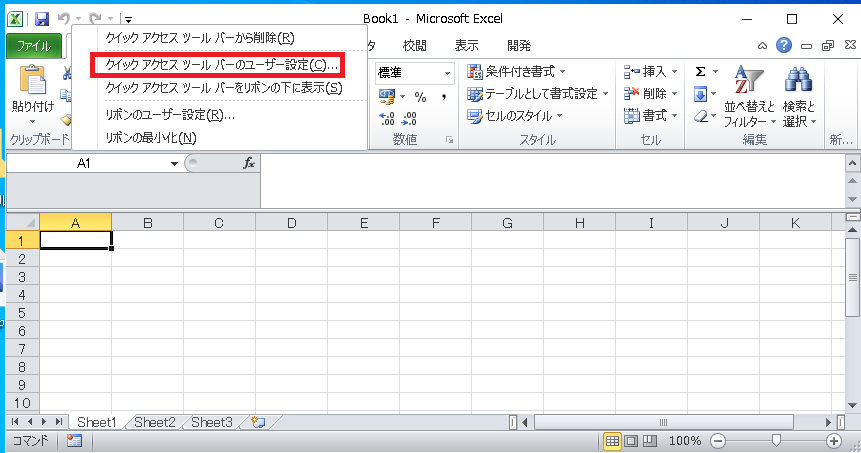Open セルのスタイル gallery
861x453 pixels.
pyautogui.click(x=515, y=116)
